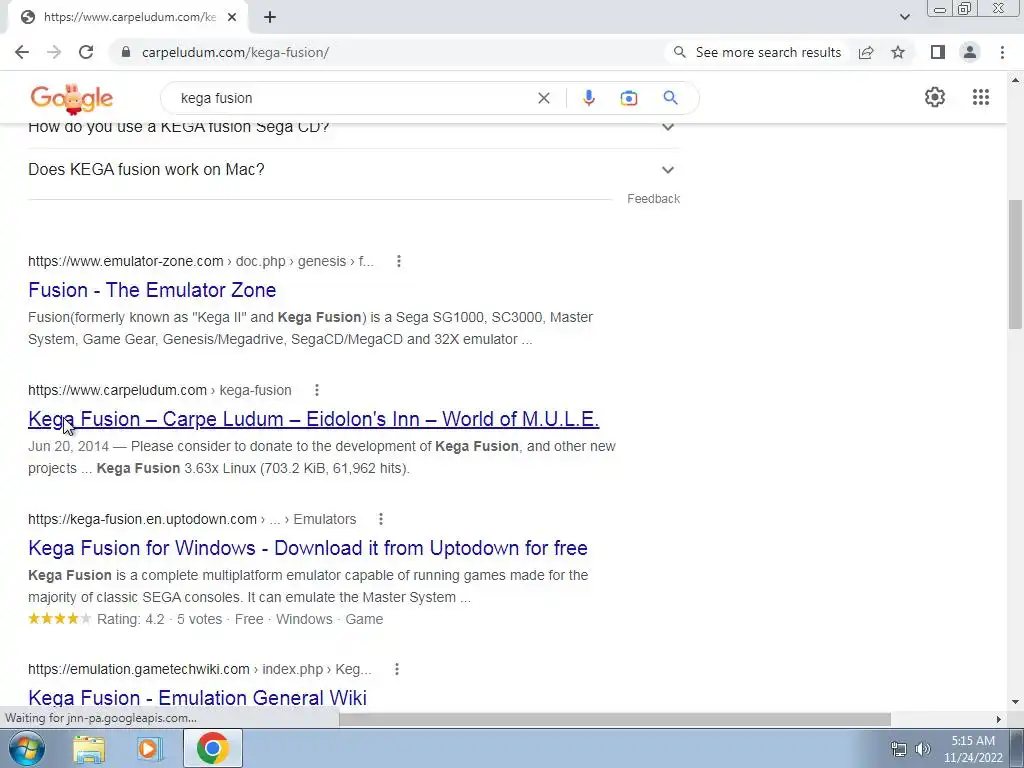Click scroll-right arrow on horizontal scrollbar

coord(999,719)
